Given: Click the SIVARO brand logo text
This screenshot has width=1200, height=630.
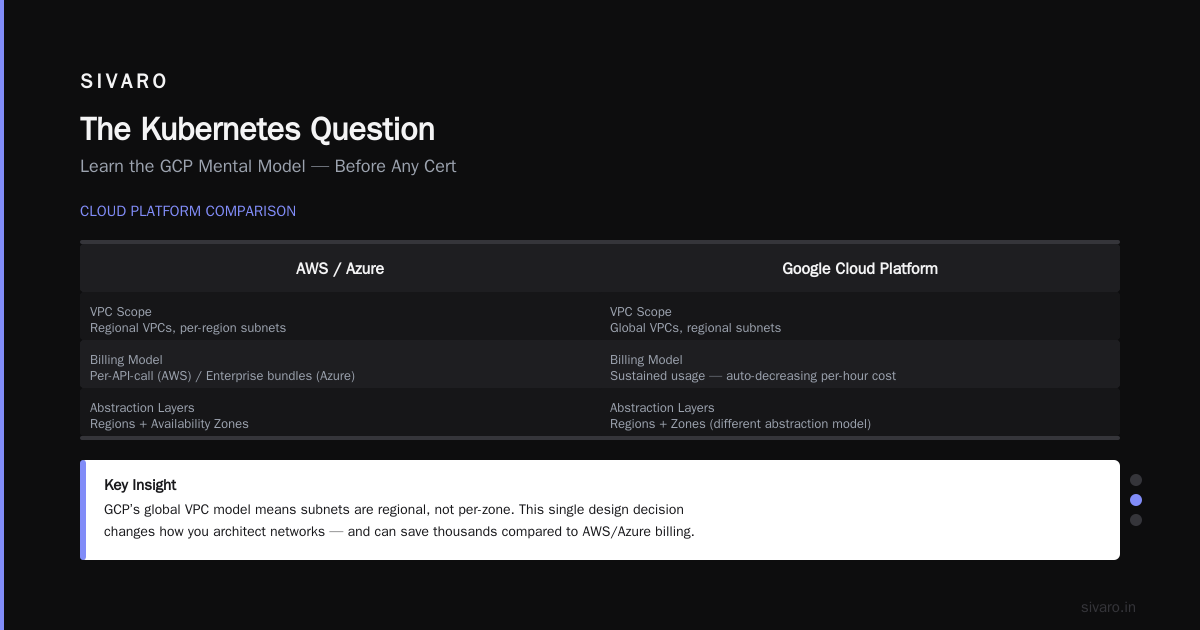Looking at the screenshot, I should click(x=124, y=81).
